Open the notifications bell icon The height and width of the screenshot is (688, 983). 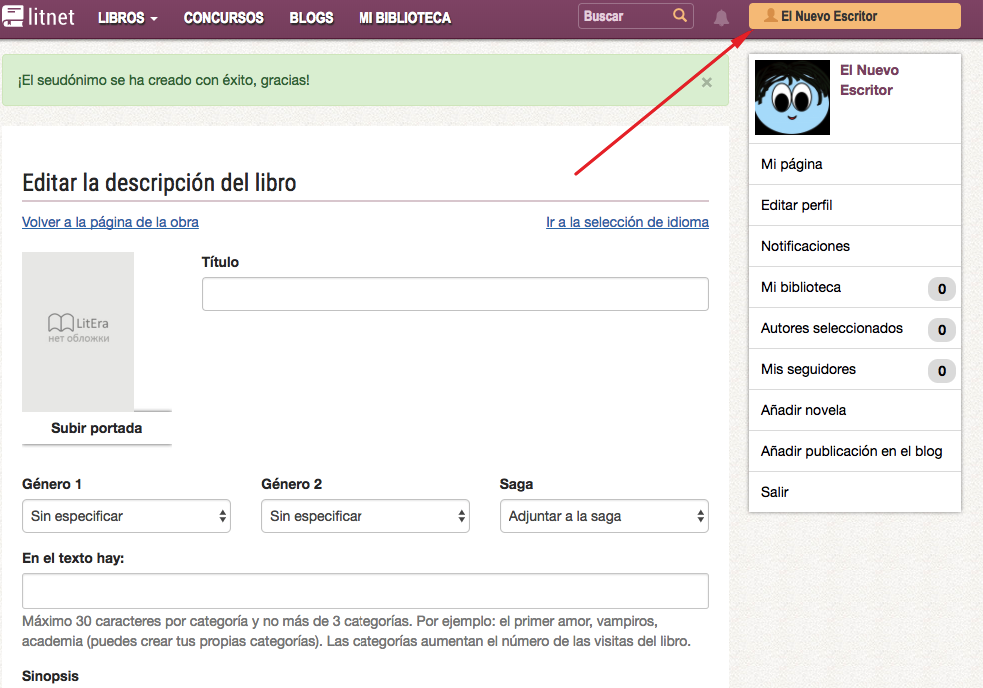point(722,18)
